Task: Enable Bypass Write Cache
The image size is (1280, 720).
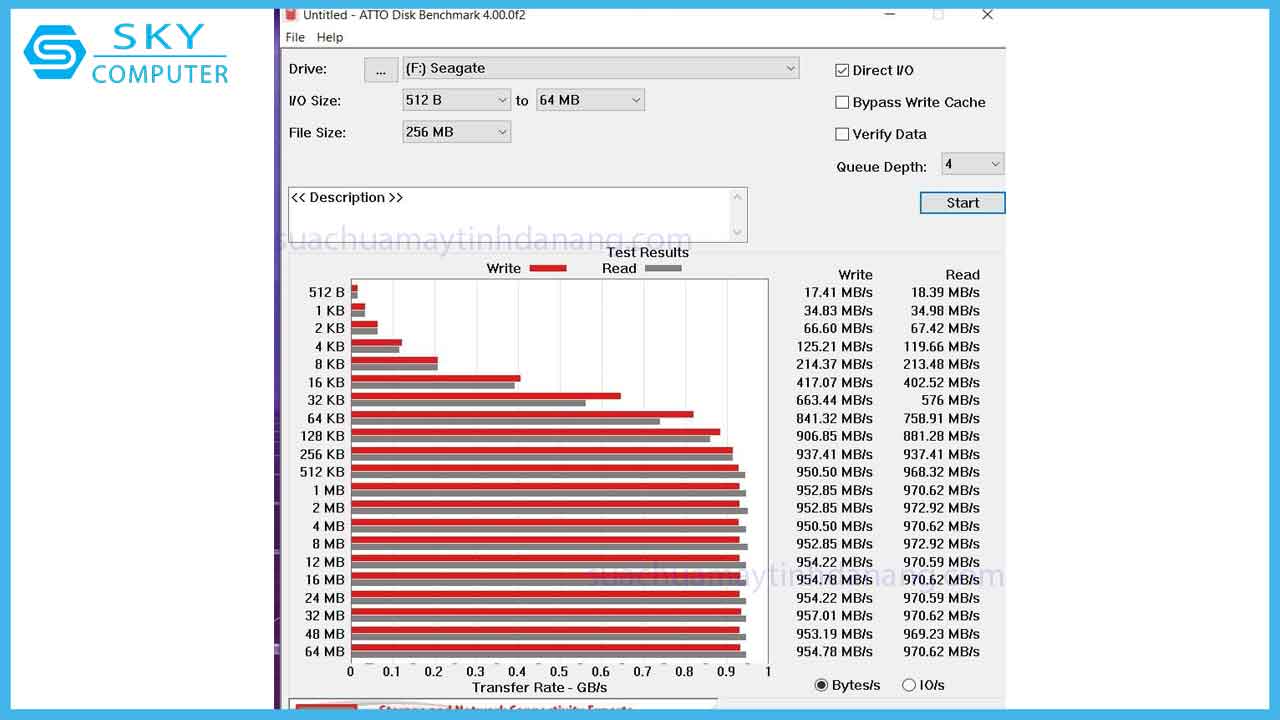Action: 843,102
